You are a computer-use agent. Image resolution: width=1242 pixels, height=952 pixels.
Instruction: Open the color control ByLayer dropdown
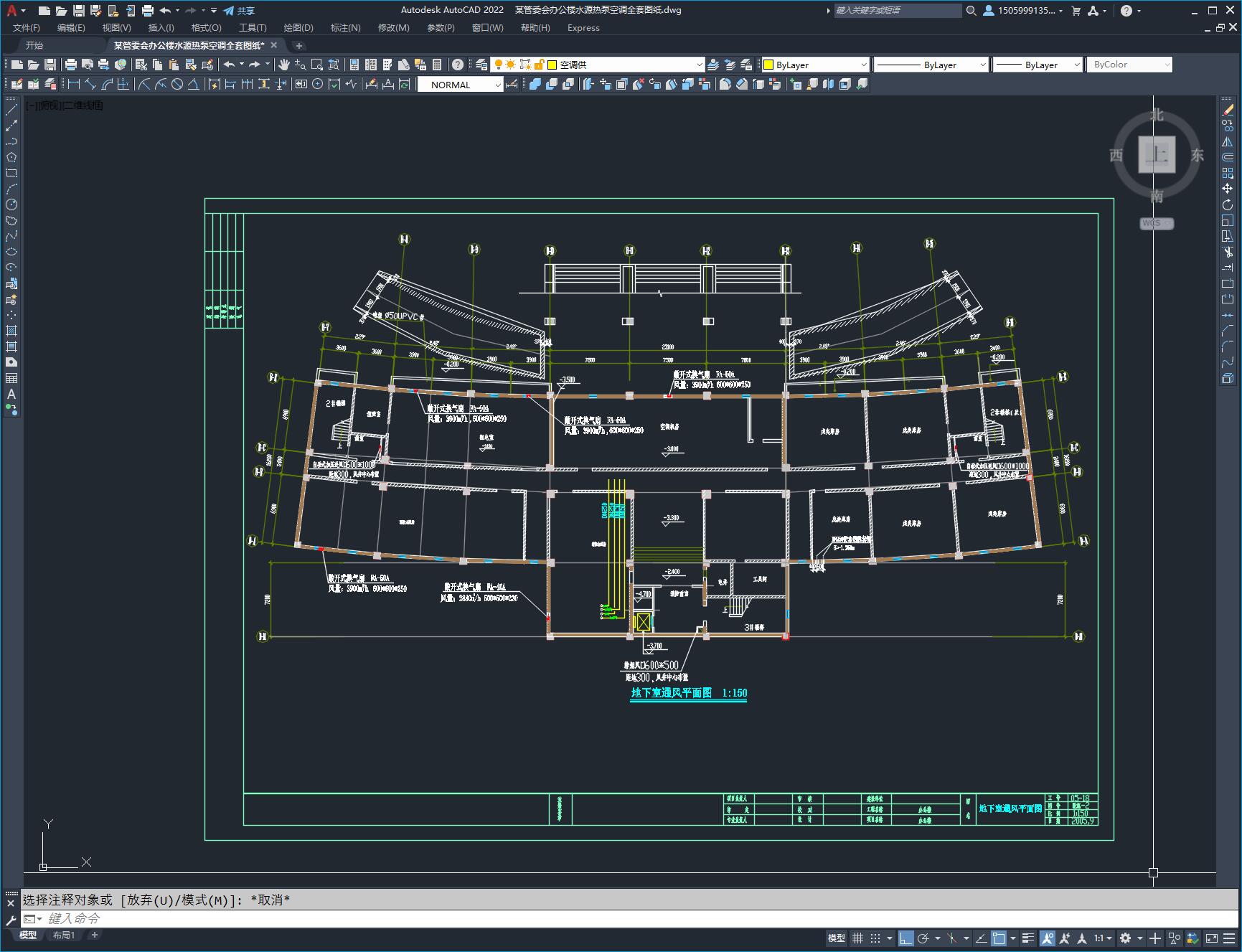tap(815, 65)
